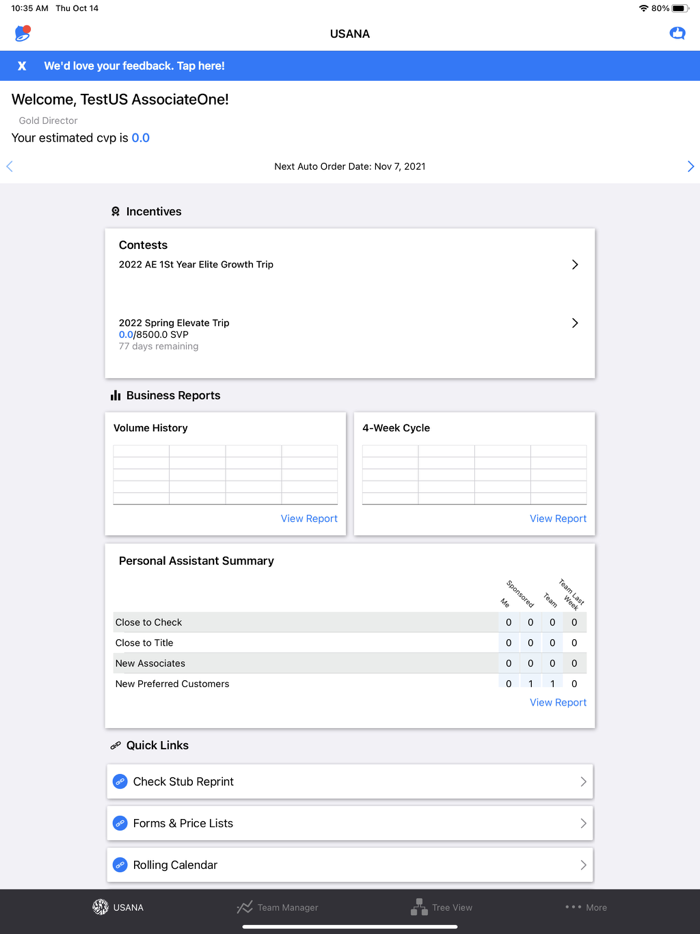Click the Business Reports bar chart icon

[x=116, y=396]
